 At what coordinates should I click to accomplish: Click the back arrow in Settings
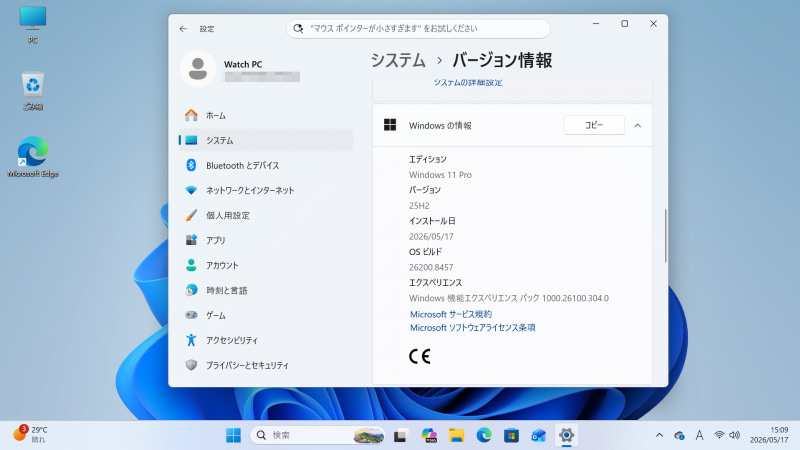coord(183,29)
